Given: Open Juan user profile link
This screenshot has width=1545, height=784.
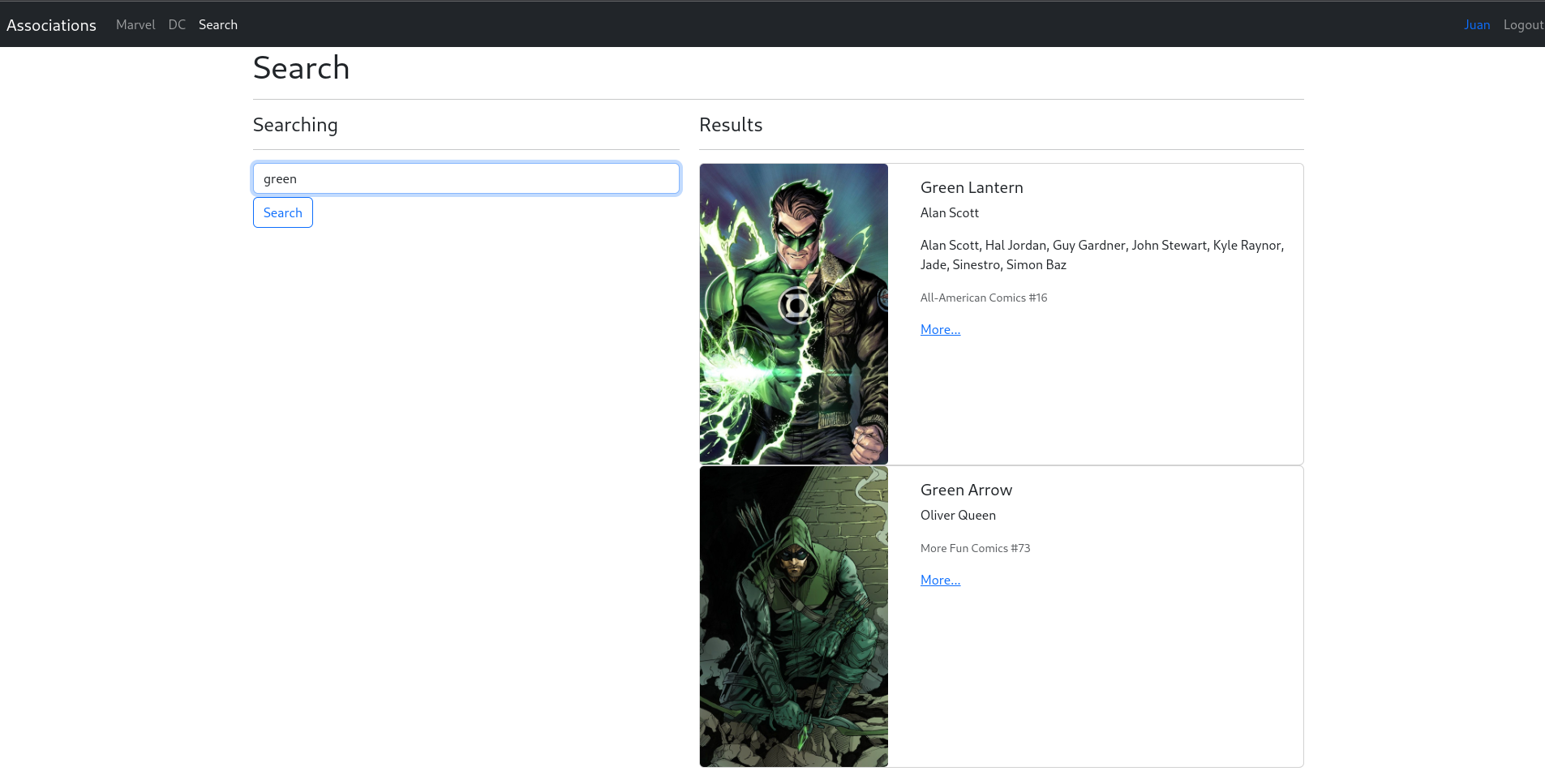Looking at the screenshot, I should 1477,25.
